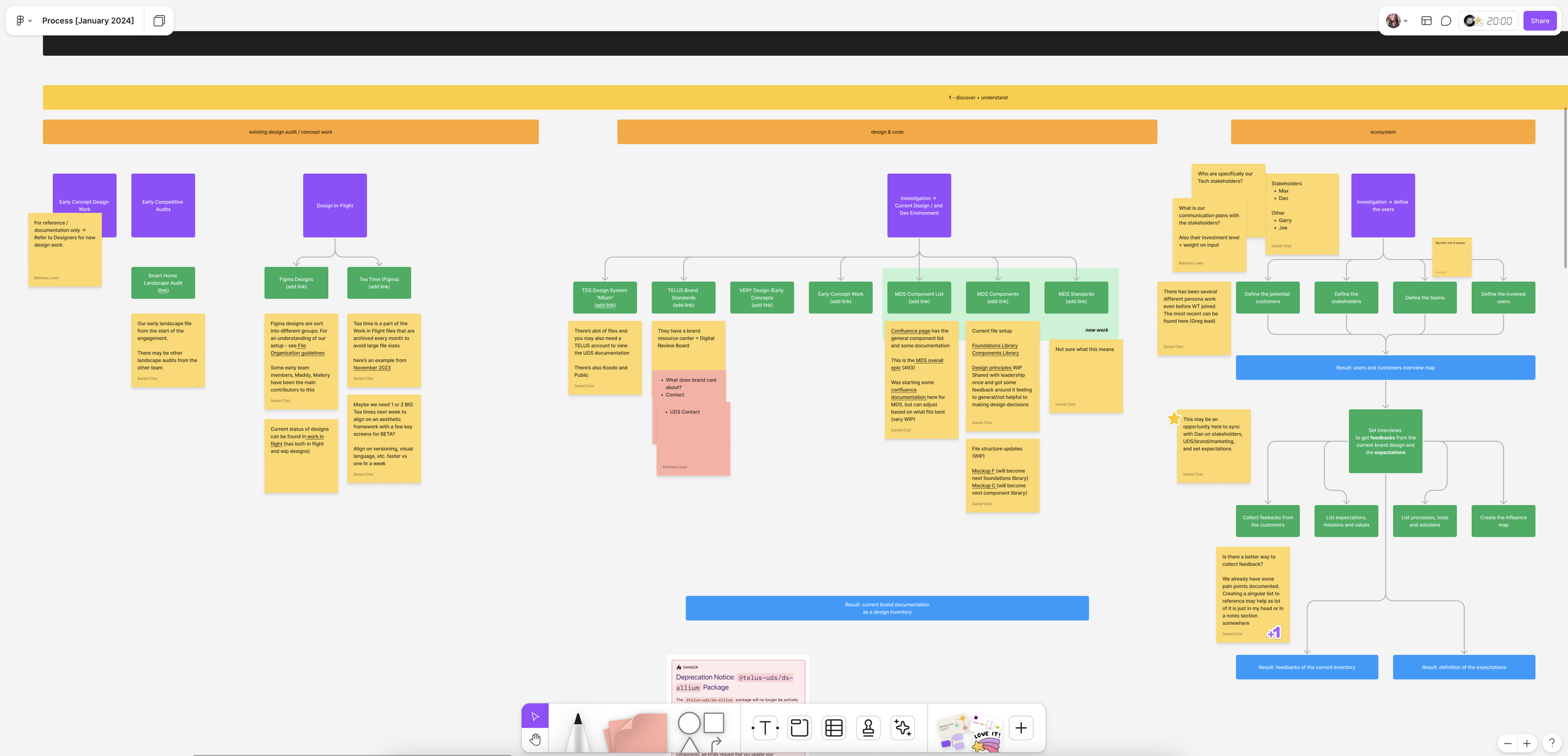1568x756 pixels.
Task: Click the Share button
Action: pyautogui.click(x=1539, y=21)
